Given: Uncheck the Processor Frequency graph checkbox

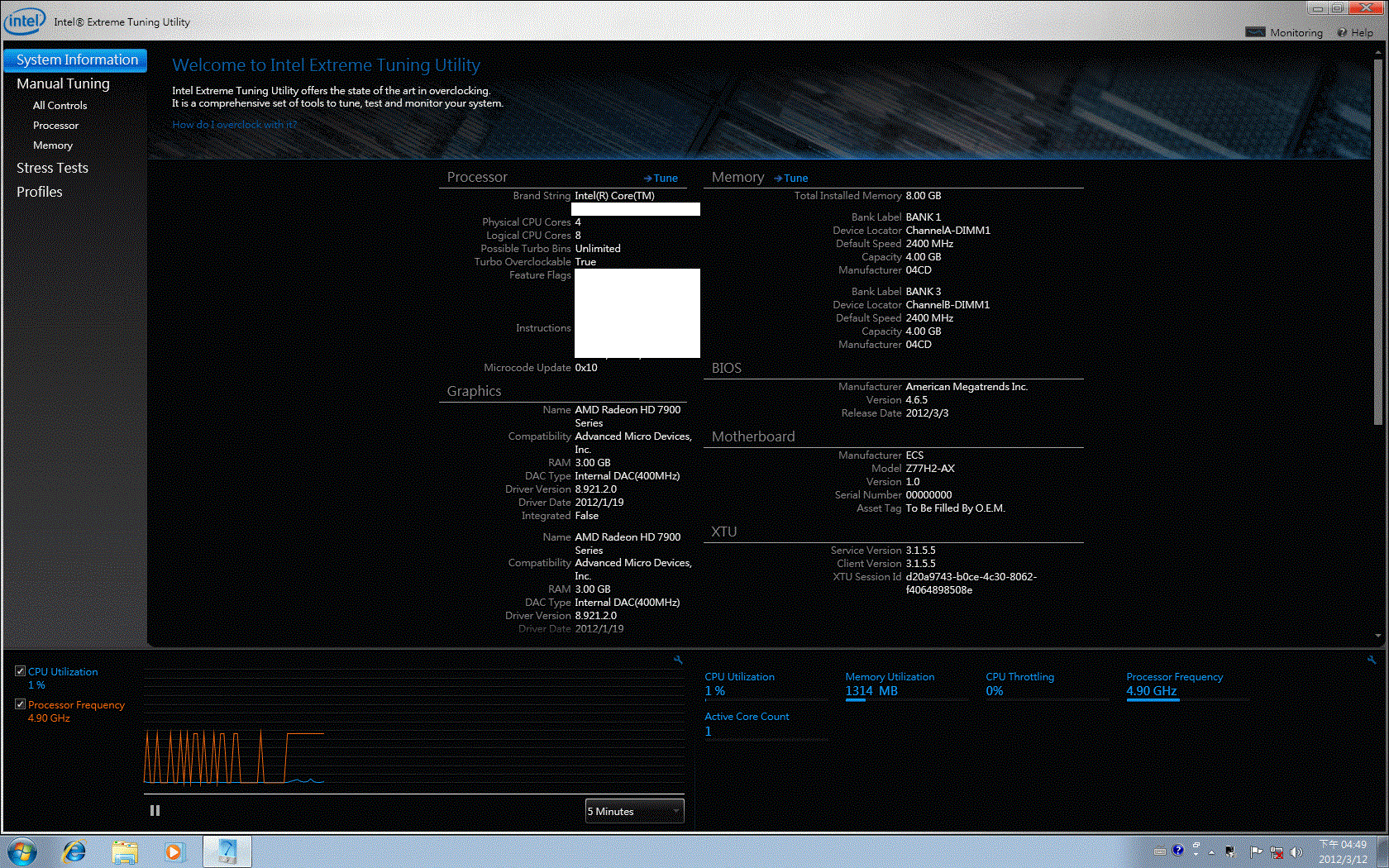Looking at the screenshot, I should tap(21, 704).
